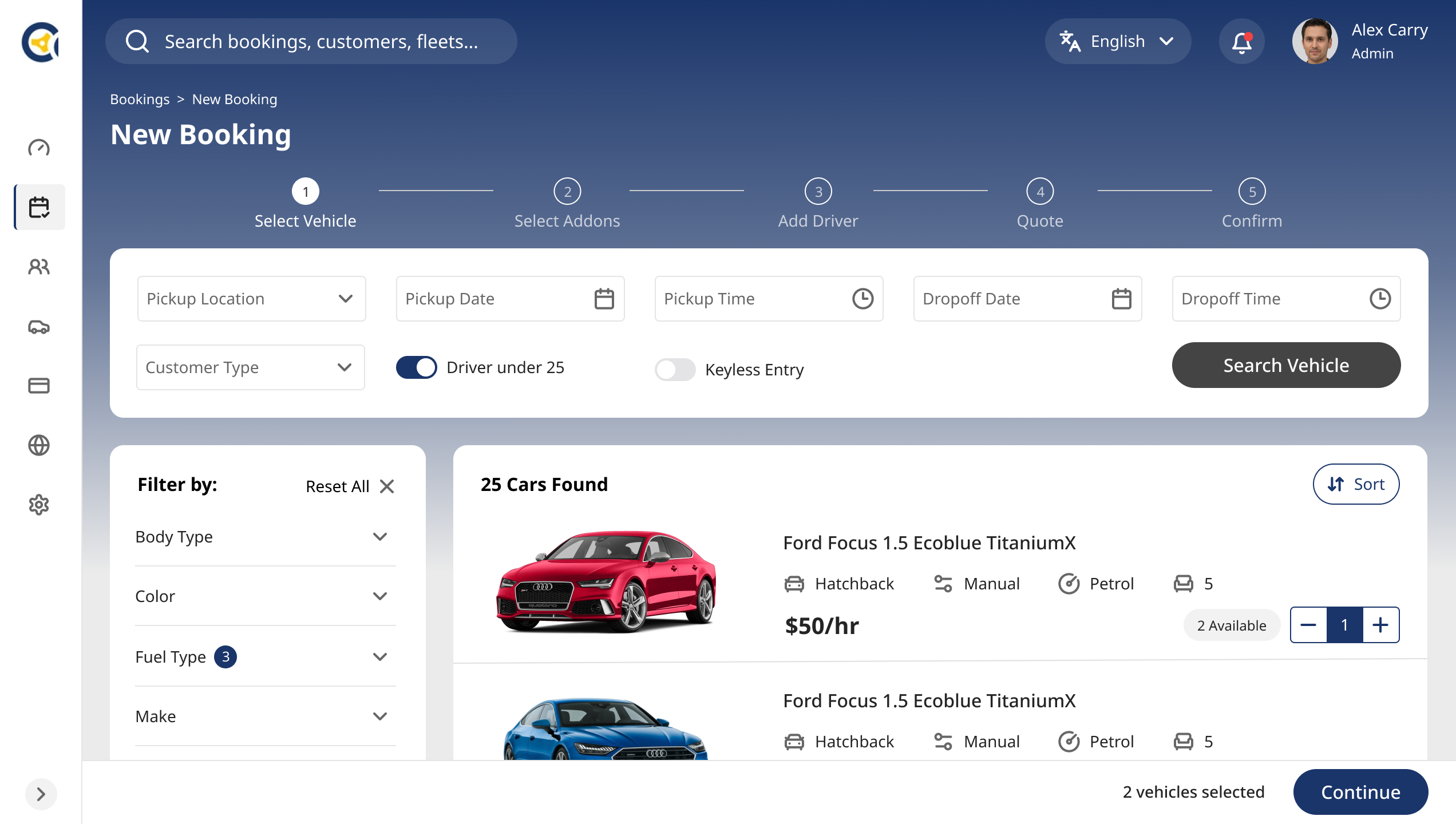Go to step 1 Select Vehicle
Screen dimensions: 1456x824
coord(306,204)
